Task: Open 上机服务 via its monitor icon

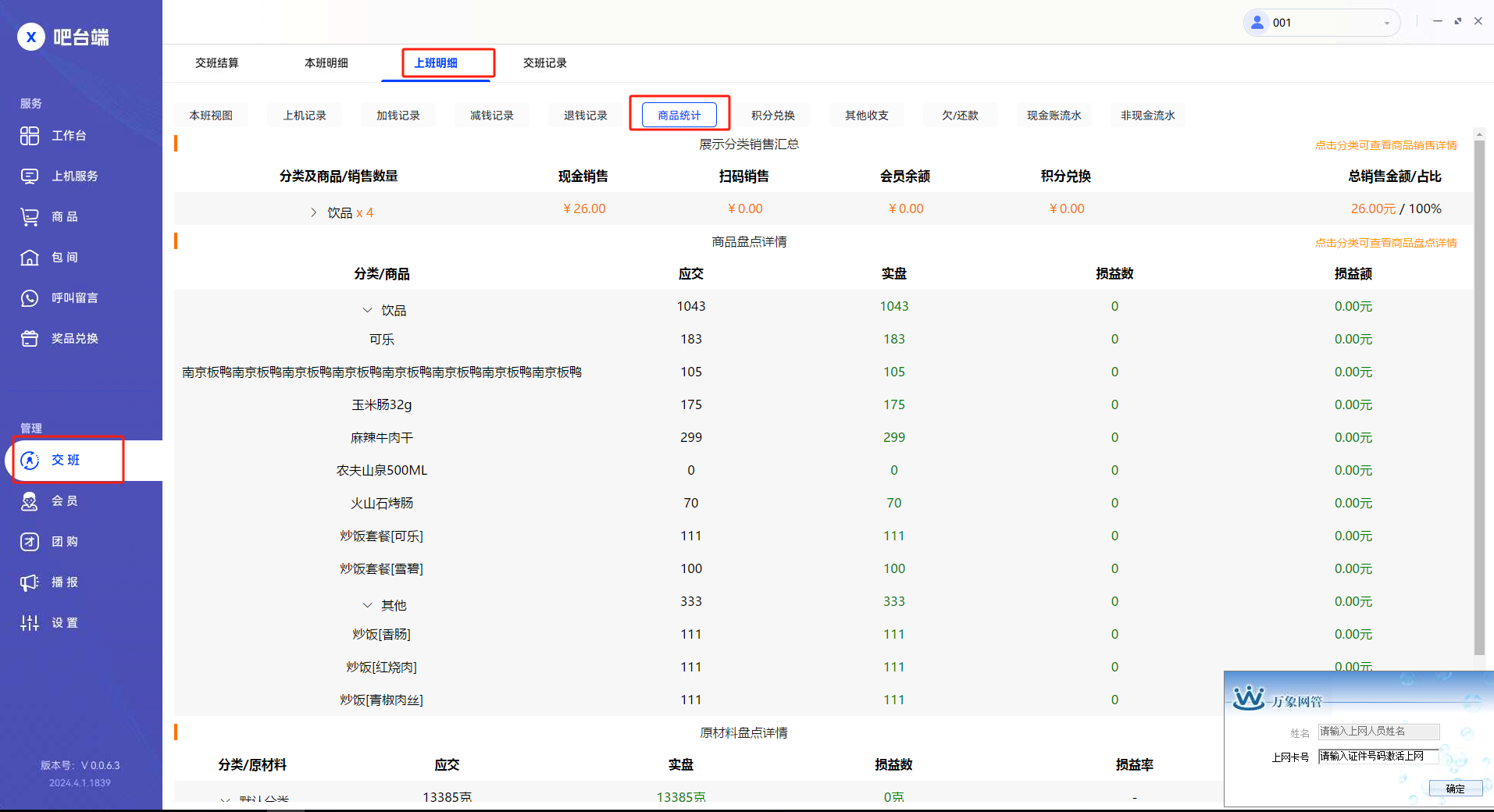Action: click(30, 176)
